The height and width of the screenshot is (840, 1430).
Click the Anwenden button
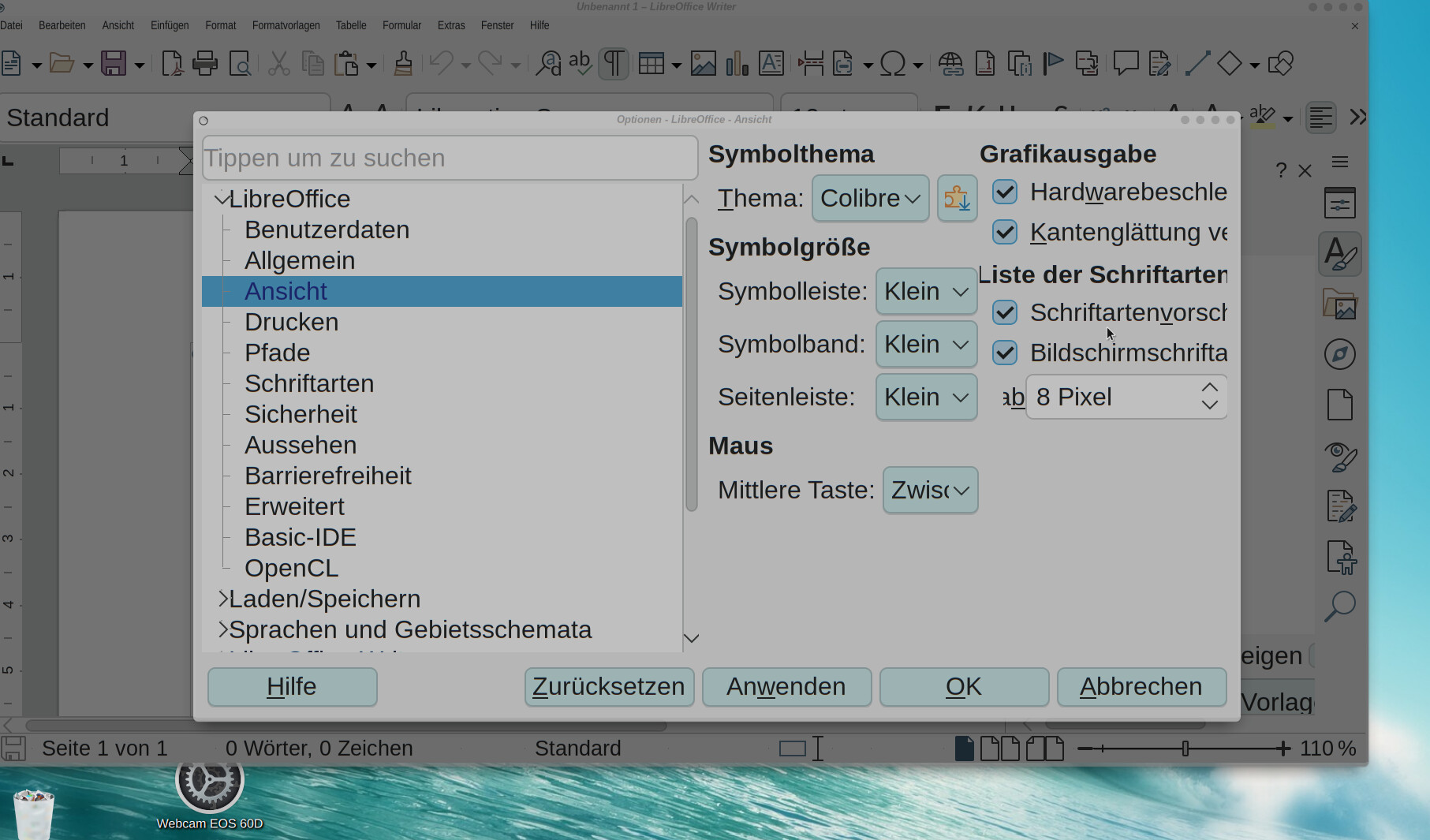pyautogui.click(x=786, y=687)
